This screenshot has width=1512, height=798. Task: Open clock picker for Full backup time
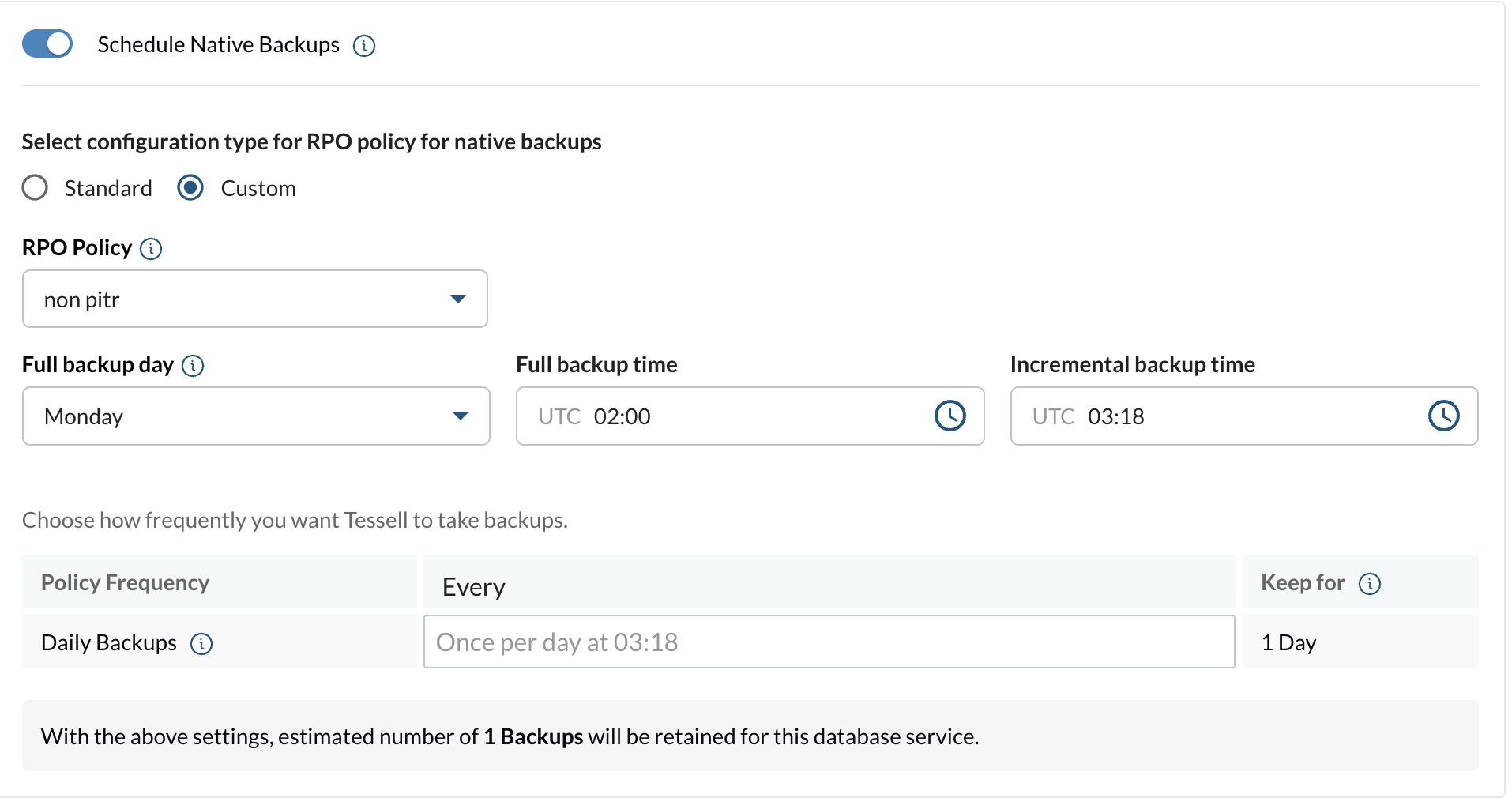tap(950, 416)
